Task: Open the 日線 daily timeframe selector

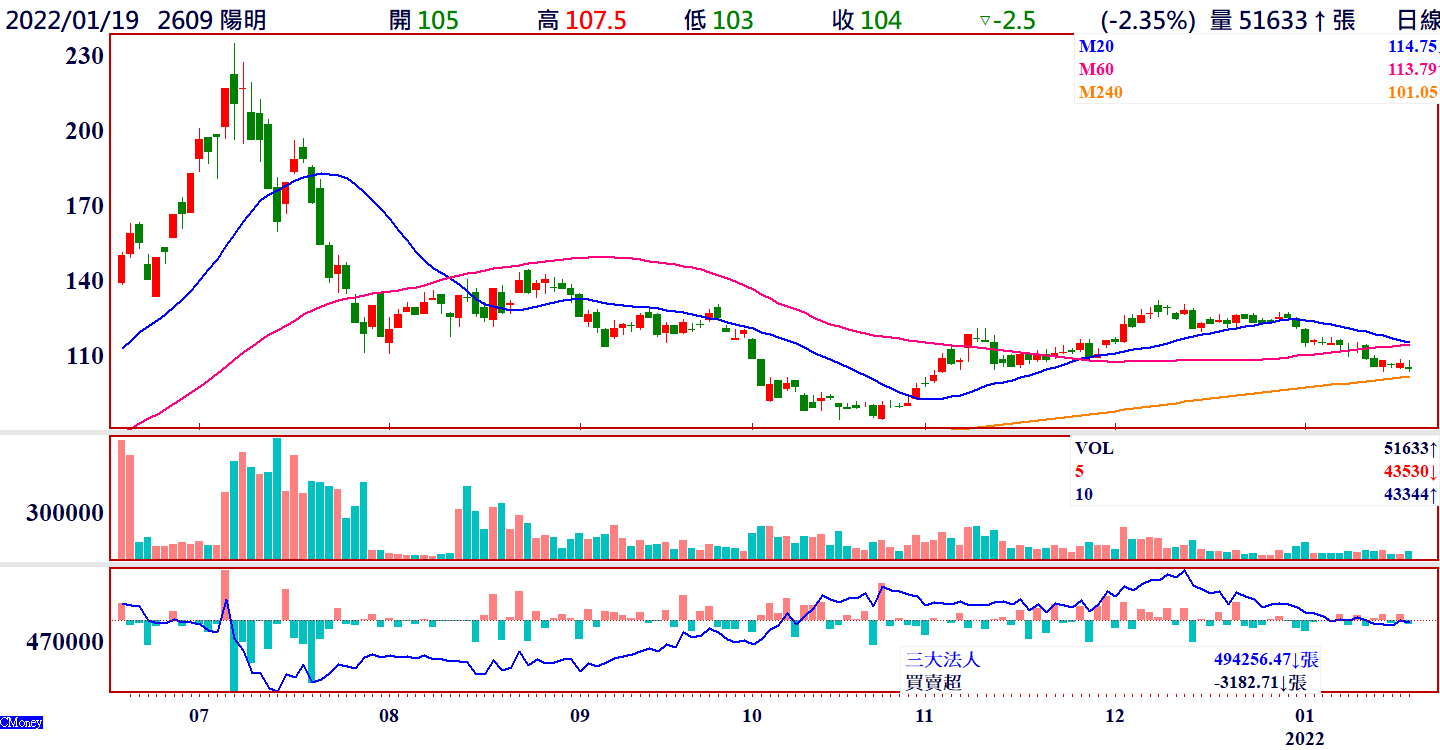Action: tap(1417, 21)
